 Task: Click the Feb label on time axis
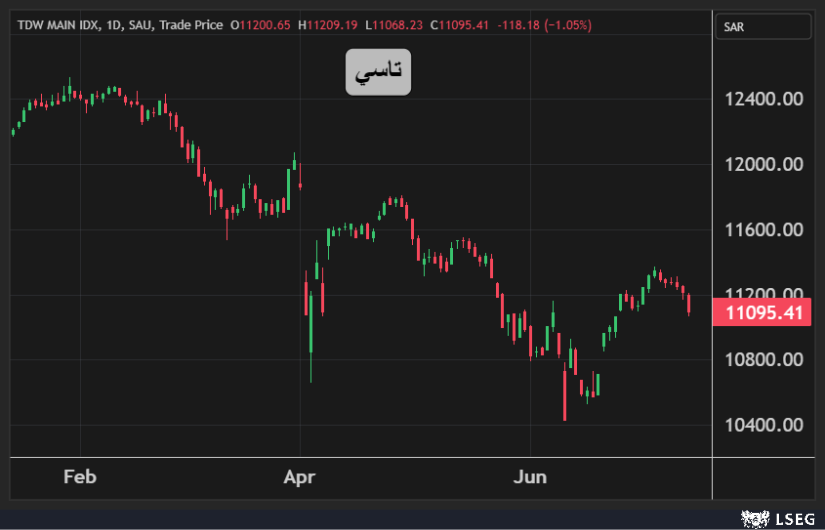click(x=79, y=477)
